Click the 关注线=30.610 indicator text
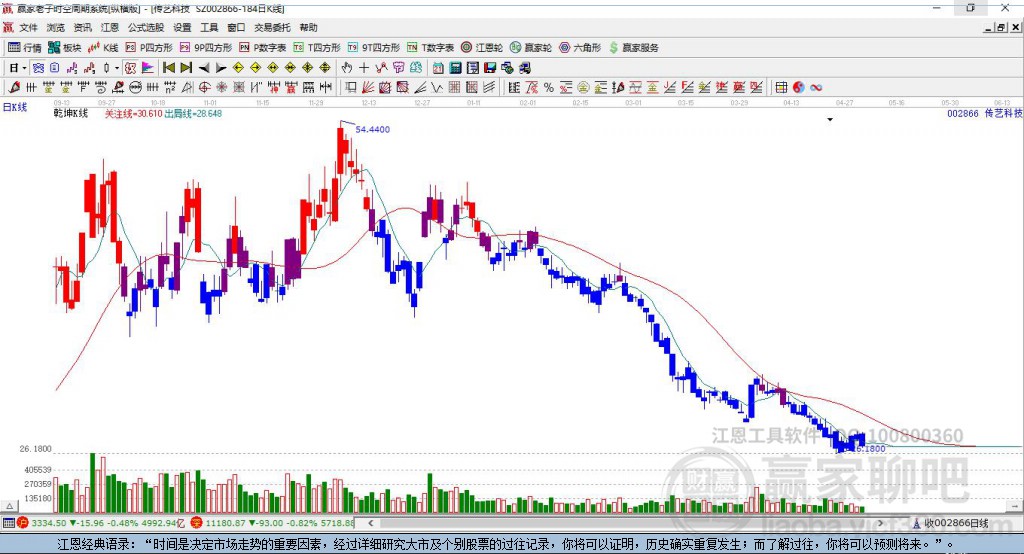 pos(134,114)
